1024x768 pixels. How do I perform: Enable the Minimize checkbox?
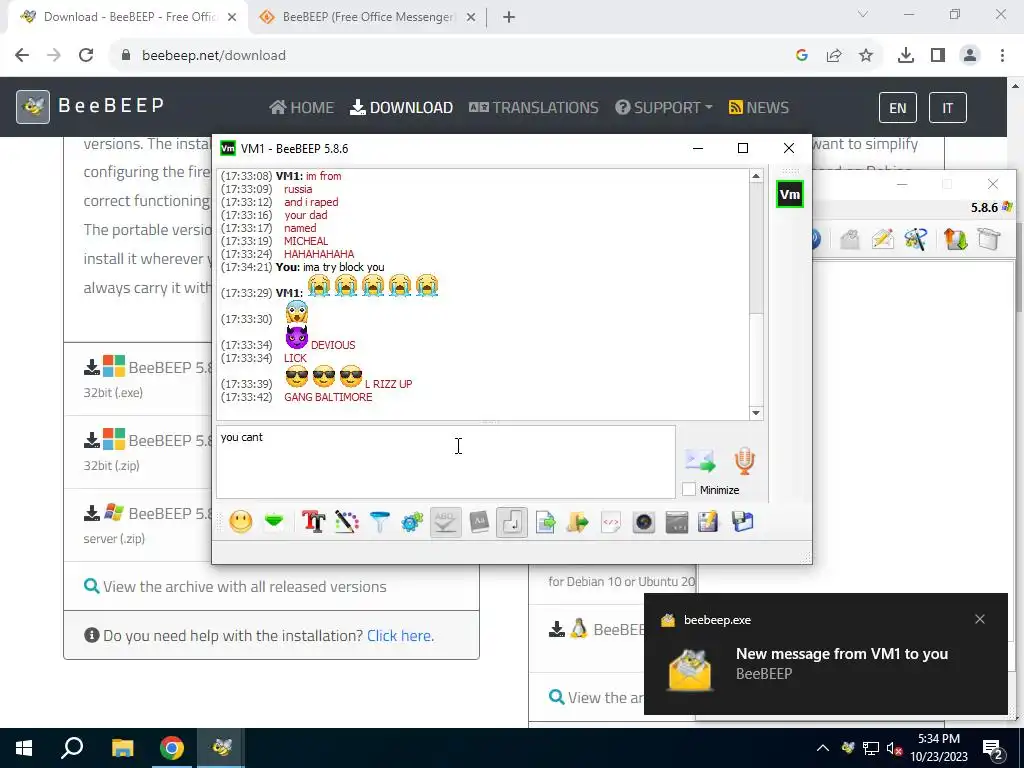[689, 490]
